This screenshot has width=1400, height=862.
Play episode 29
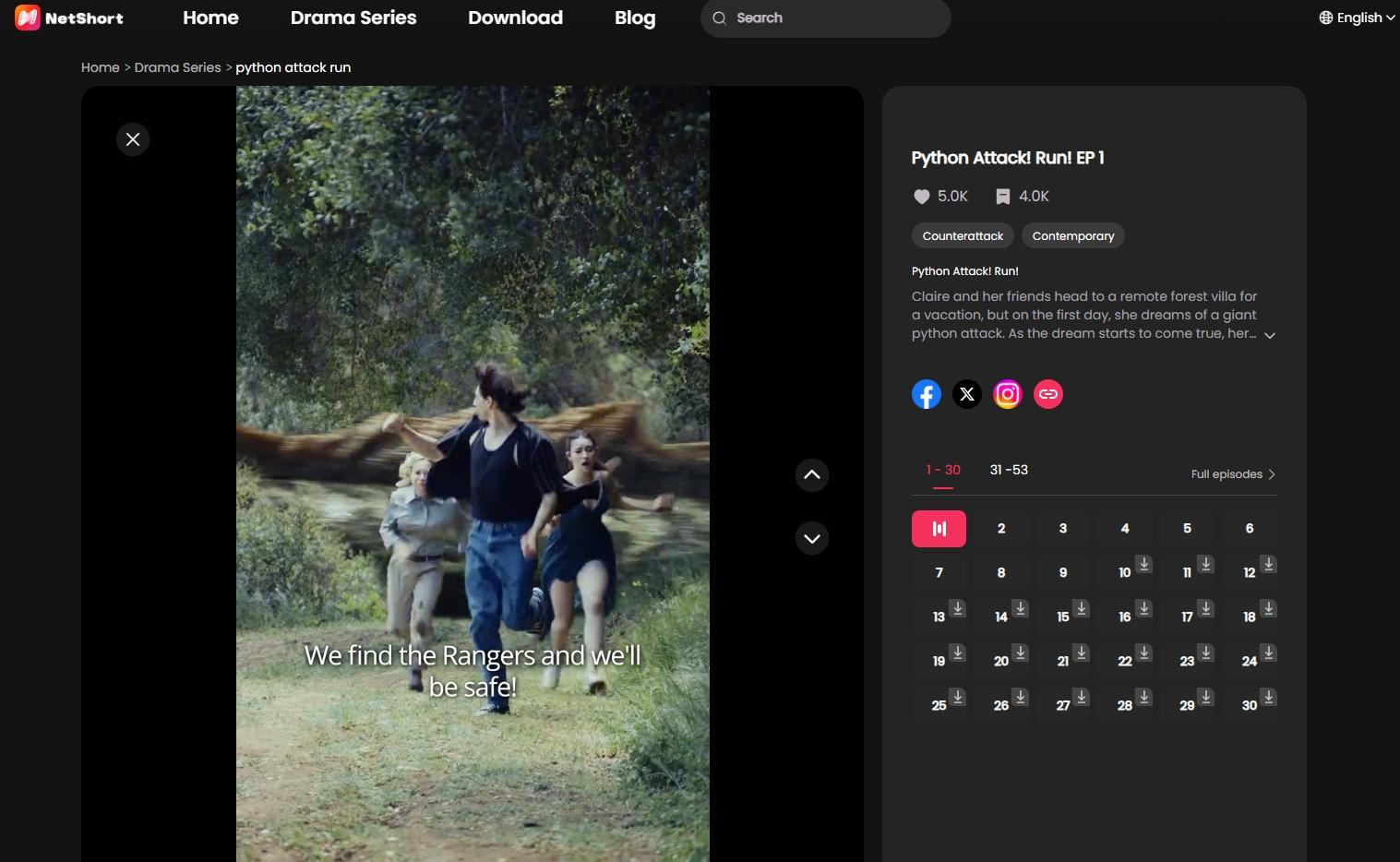1187,706
